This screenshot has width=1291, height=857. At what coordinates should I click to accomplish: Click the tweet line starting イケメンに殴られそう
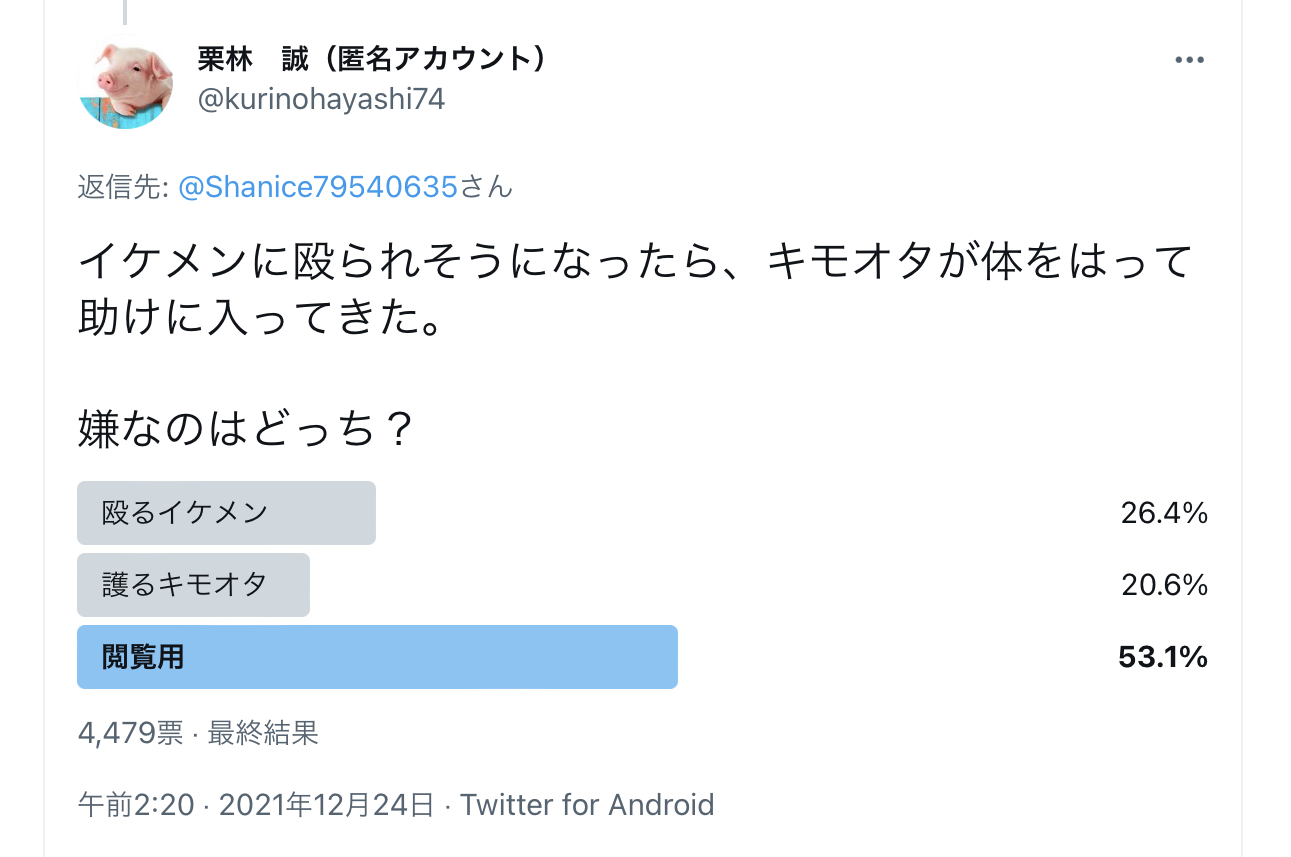(636, 263)
